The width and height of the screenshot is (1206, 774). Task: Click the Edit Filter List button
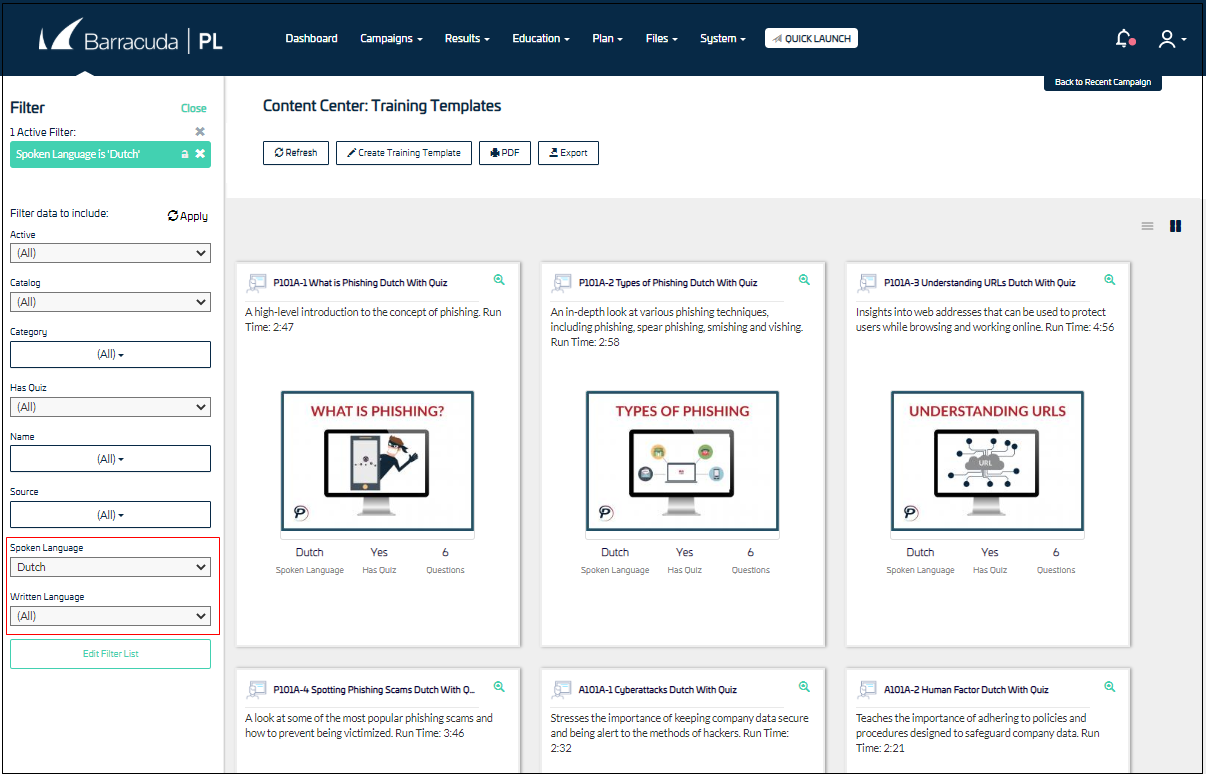110,654
